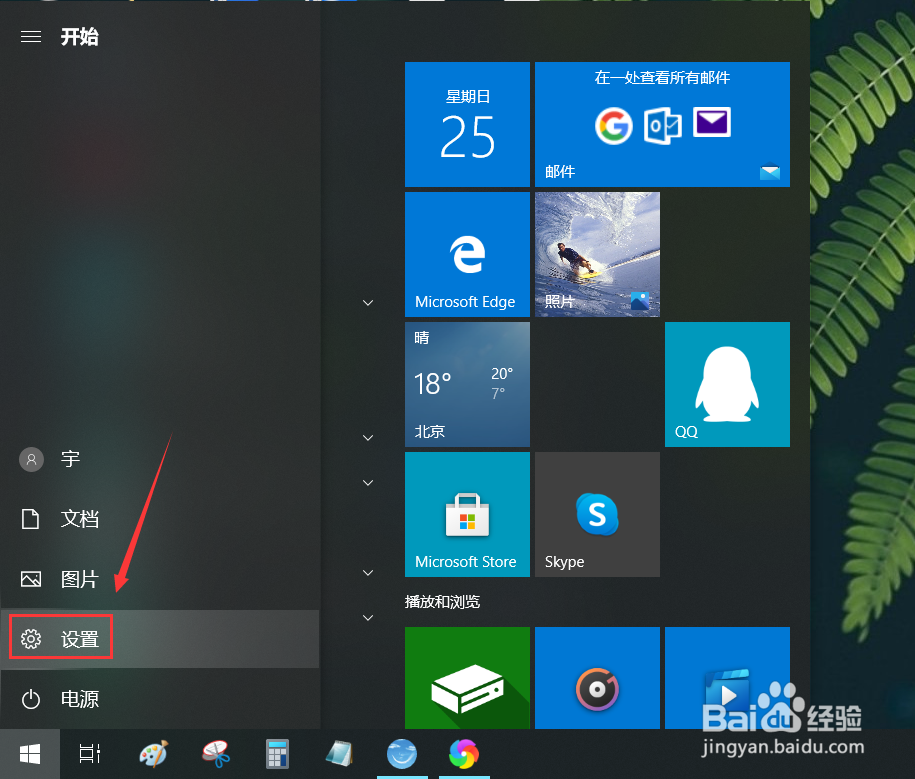
Task: Expand the chevron beside the Skype row
Action: click(367, 482)
